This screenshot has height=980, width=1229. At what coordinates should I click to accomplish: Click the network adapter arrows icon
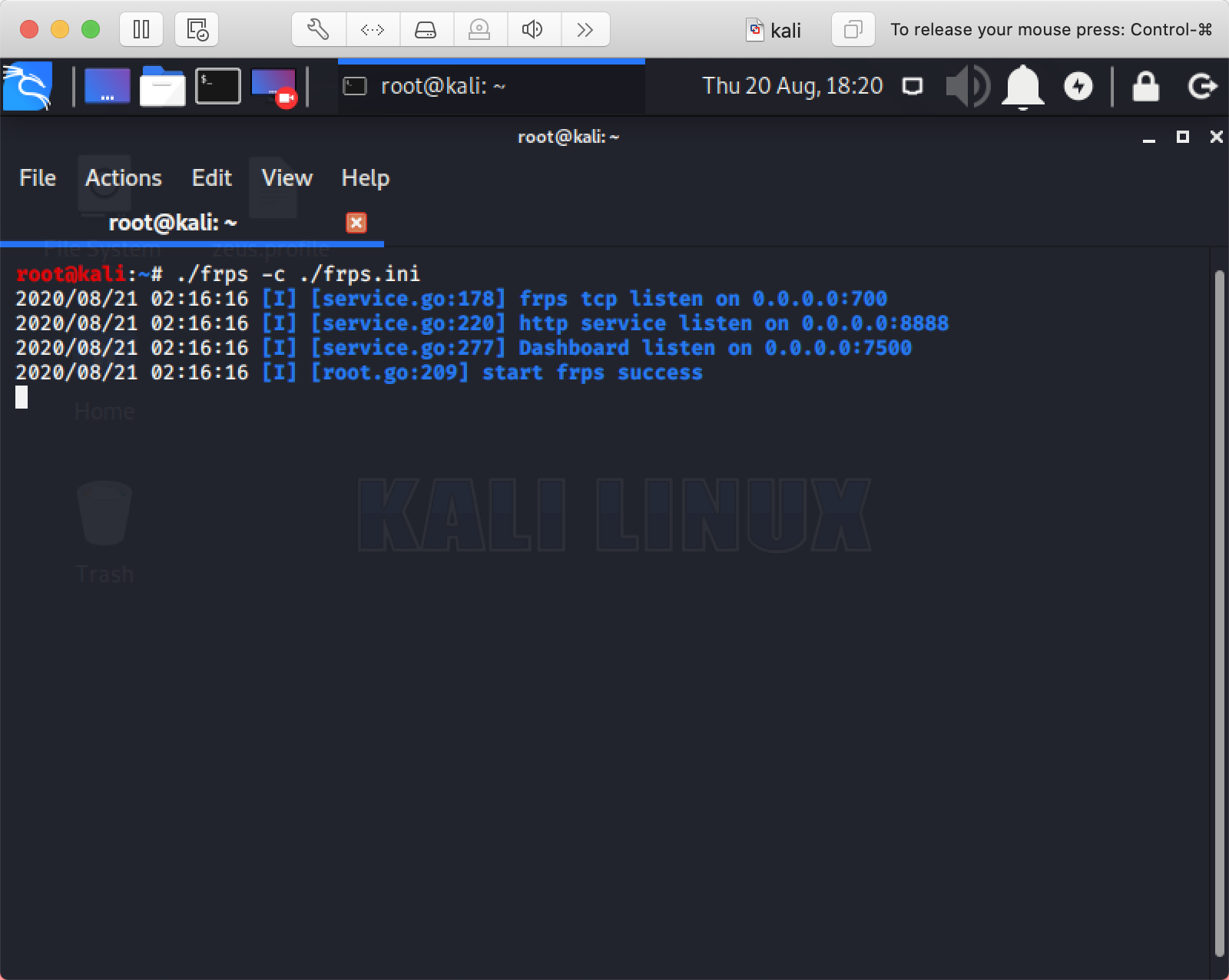click(373, 29)
